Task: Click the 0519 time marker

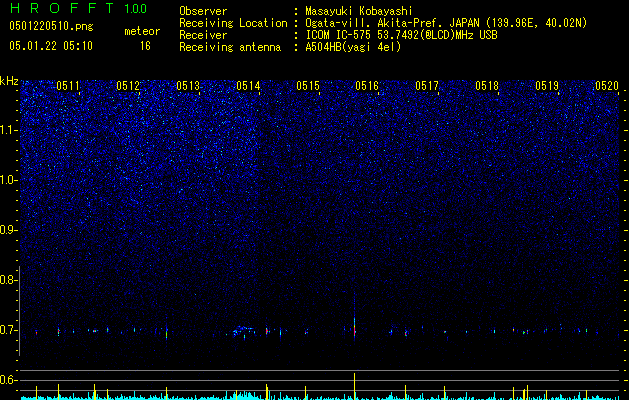Action: click(x=547, y=86)
